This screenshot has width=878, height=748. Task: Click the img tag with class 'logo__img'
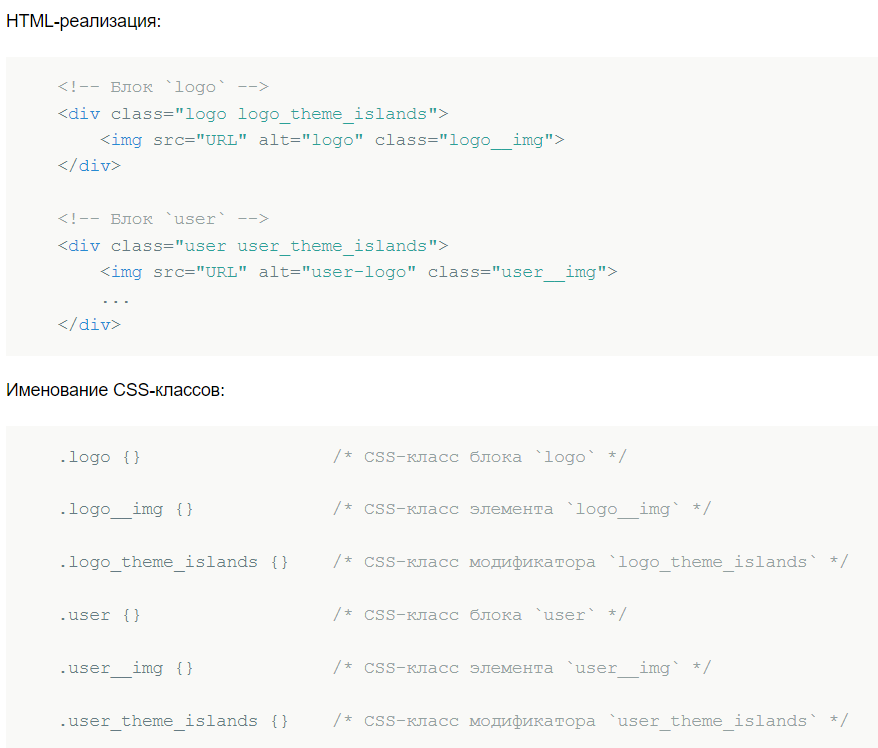pos(332,140)
